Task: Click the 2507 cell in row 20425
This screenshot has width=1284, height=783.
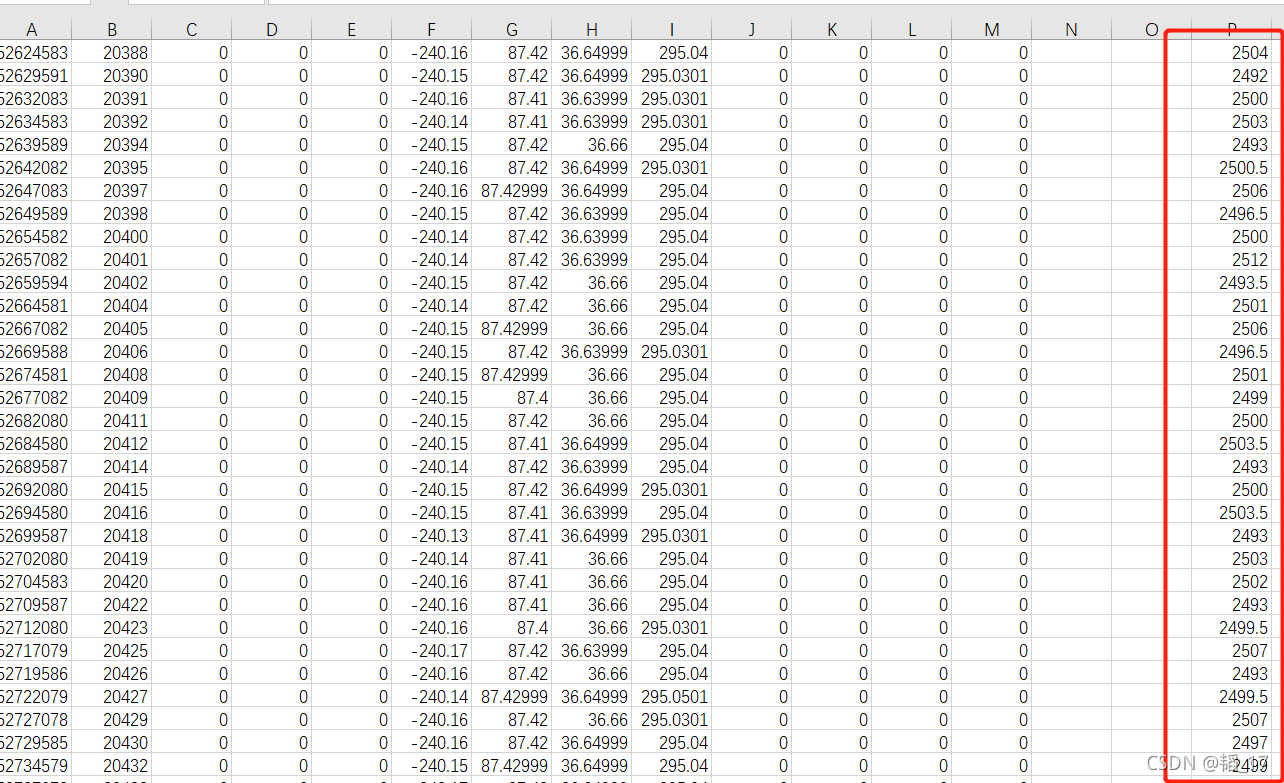Action: click(1231, 650)
